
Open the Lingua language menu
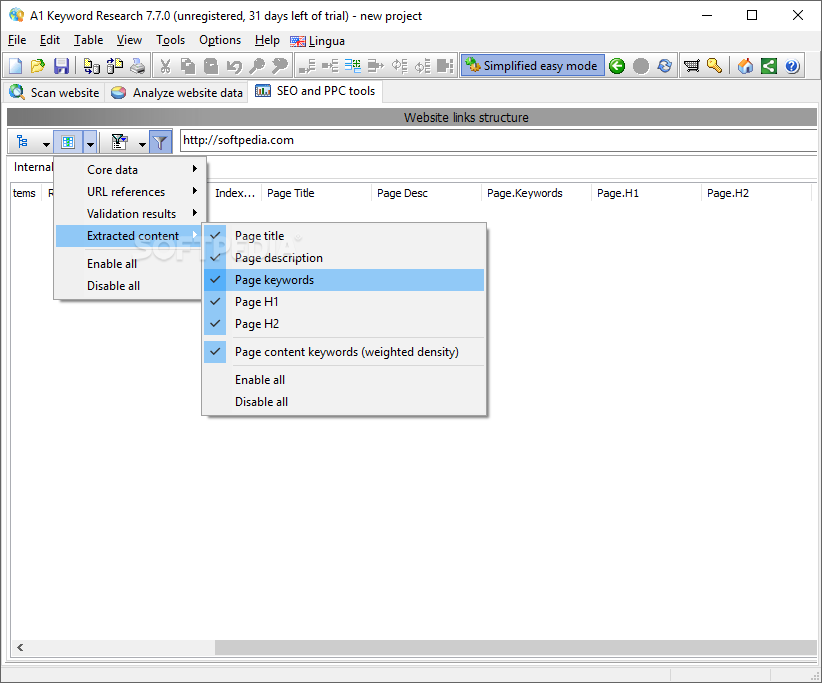[x=318, y=41]
